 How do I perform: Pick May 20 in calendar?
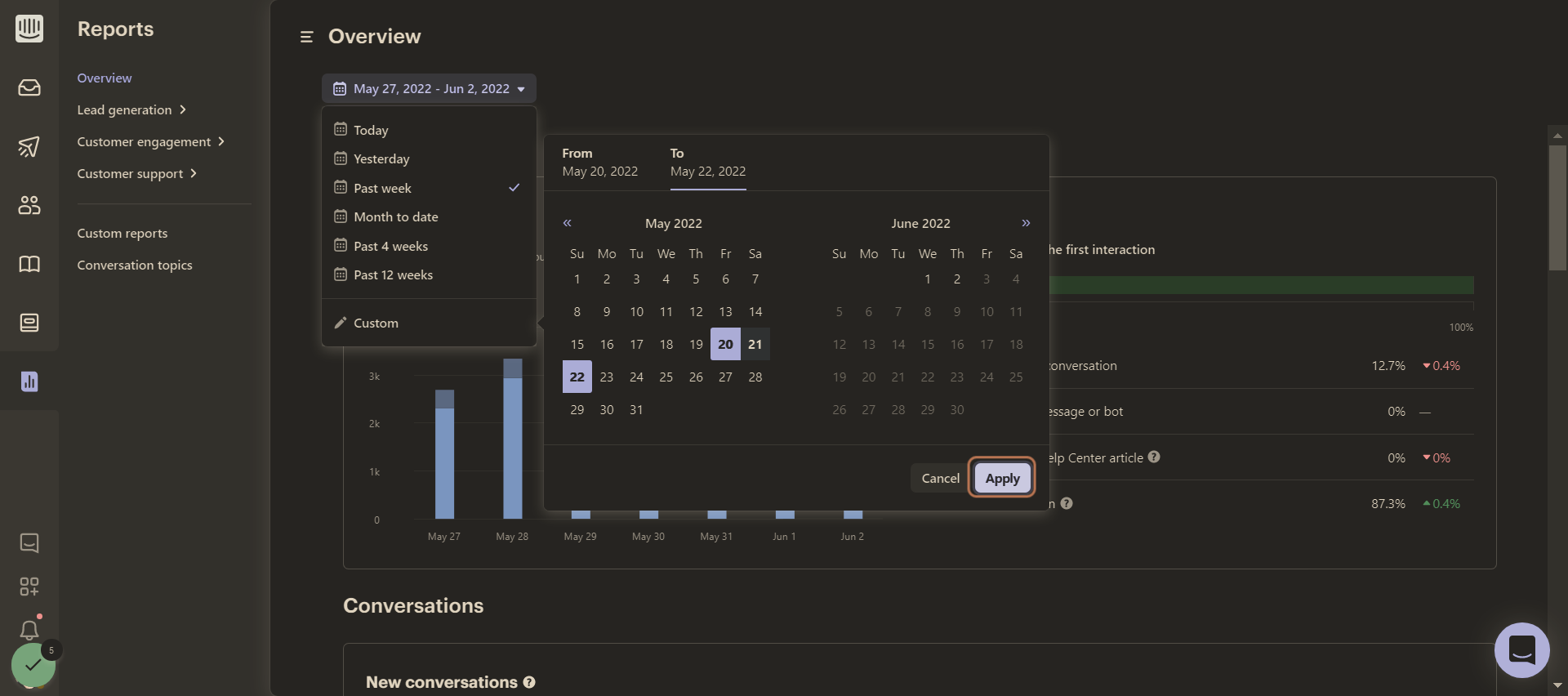725,344
